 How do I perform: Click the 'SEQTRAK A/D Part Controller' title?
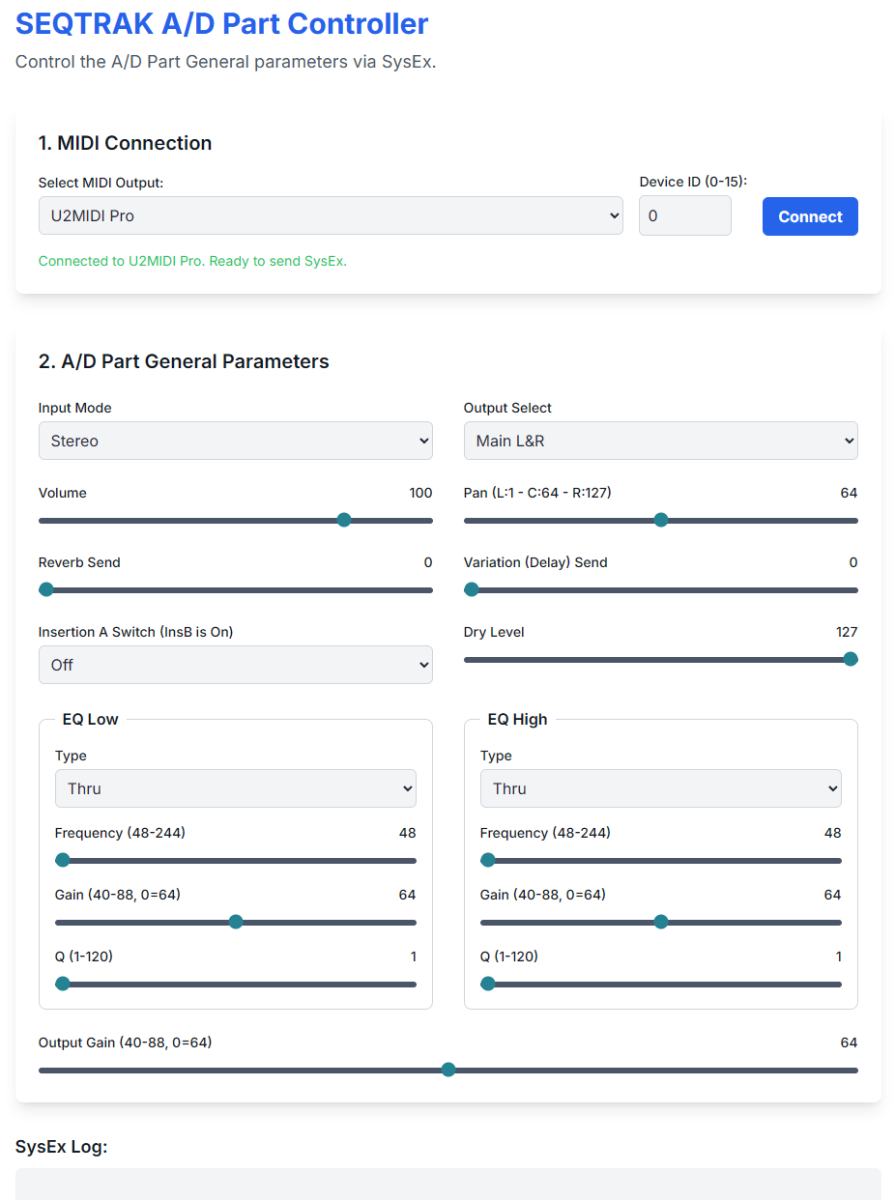click(x=222, y=23)
